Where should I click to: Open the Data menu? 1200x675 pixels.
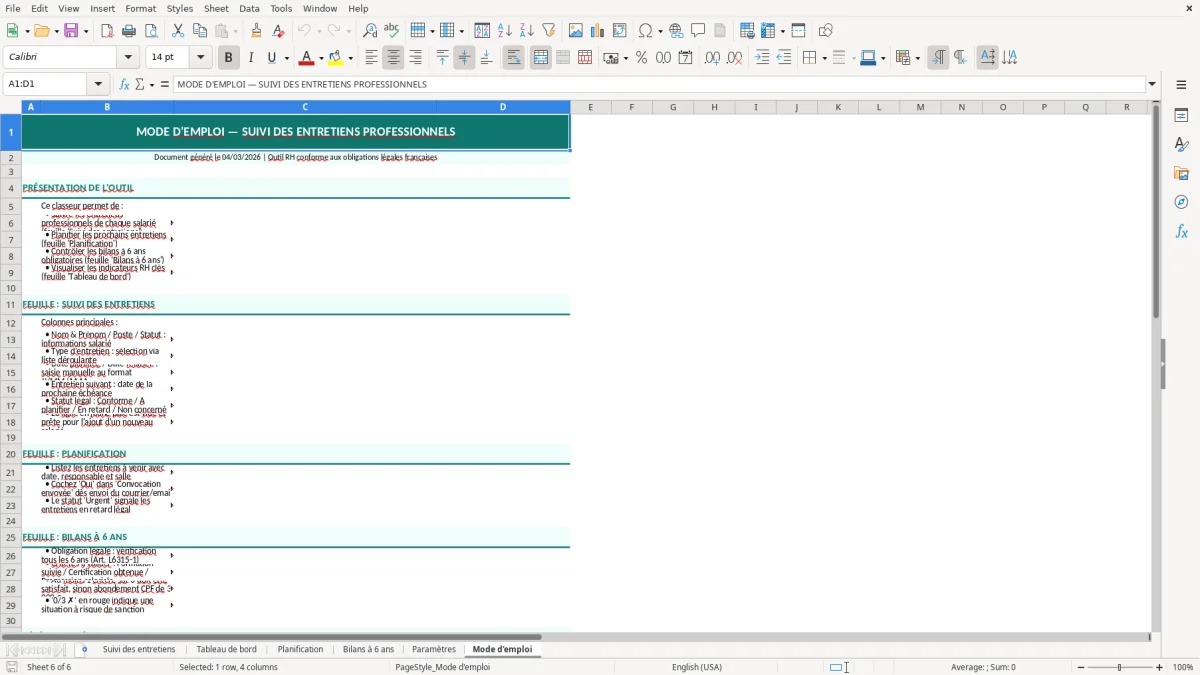pos(249,8)
